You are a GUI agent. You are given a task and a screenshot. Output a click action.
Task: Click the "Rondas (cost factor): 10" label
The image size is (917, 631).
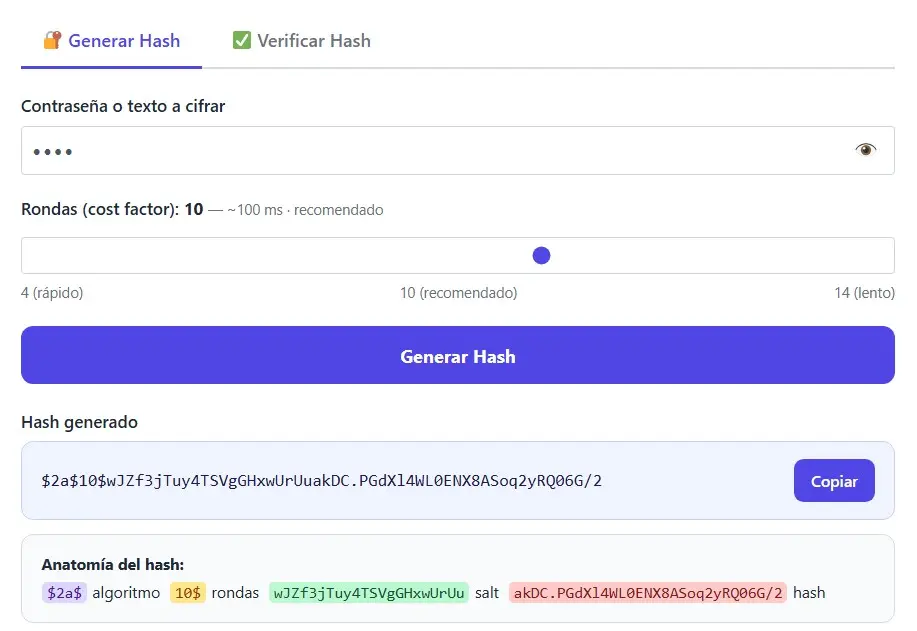[112, 209]
